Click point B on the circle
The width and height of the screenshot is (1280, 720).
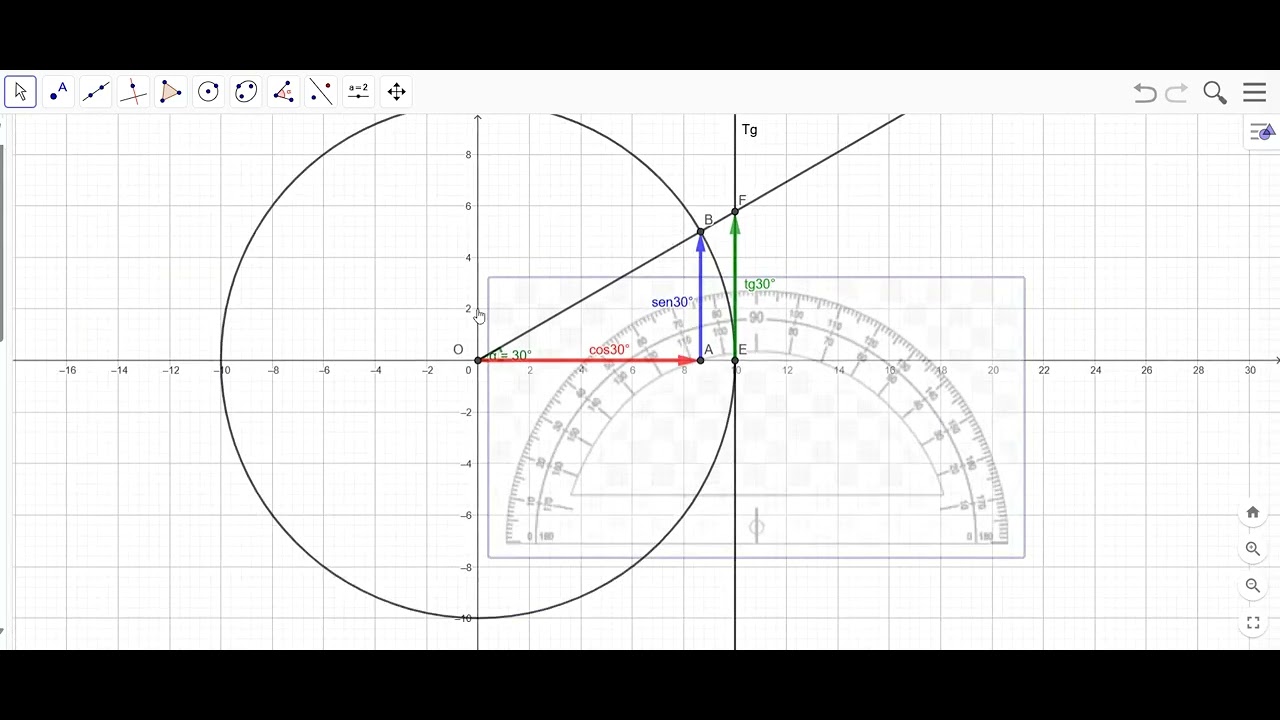point(700,232)
